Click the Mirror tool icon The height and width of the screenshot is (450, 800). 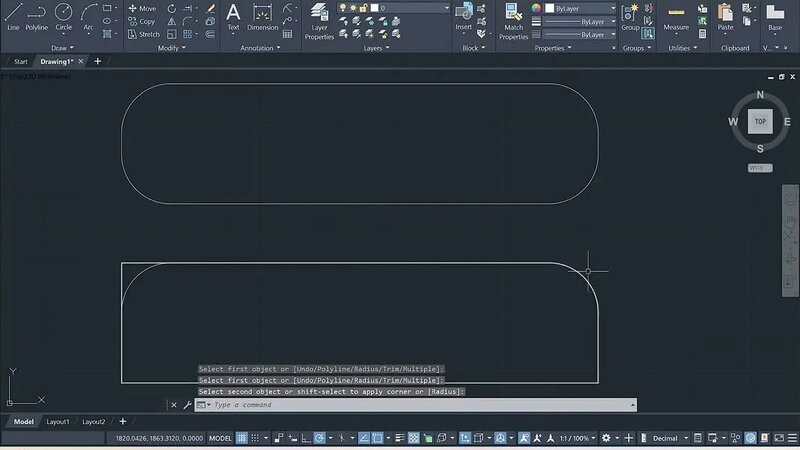(172, 21)
